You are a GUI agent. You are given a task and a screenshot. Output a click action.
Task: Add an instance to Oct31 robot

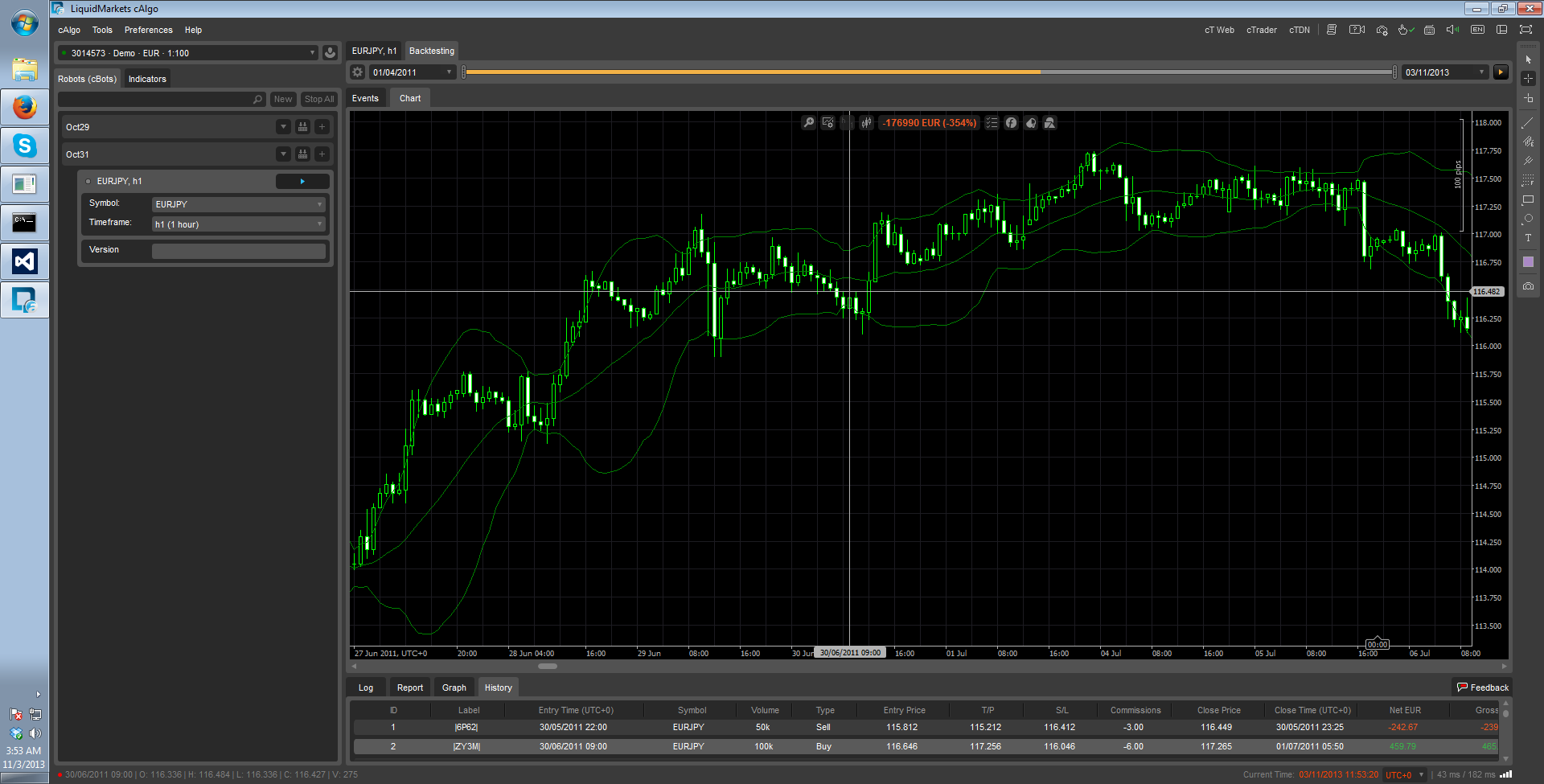[322, 154]
